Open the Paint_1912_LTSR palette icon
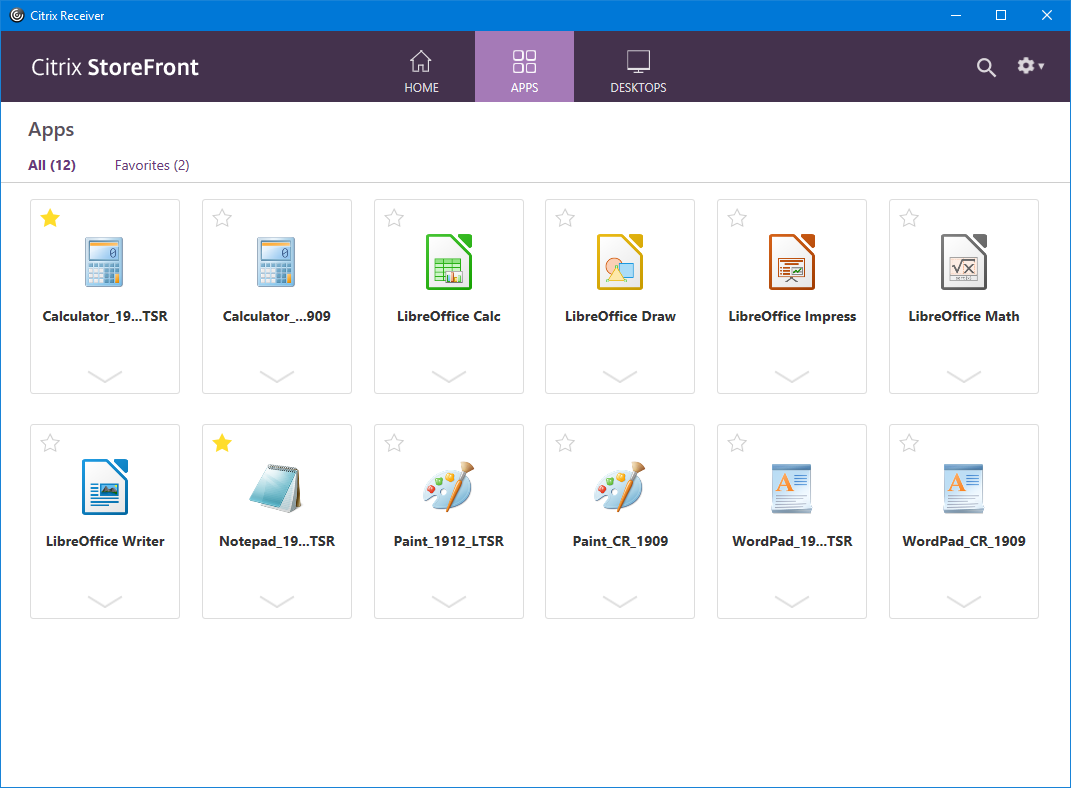The image size is (1071, 788). point(448,487)
